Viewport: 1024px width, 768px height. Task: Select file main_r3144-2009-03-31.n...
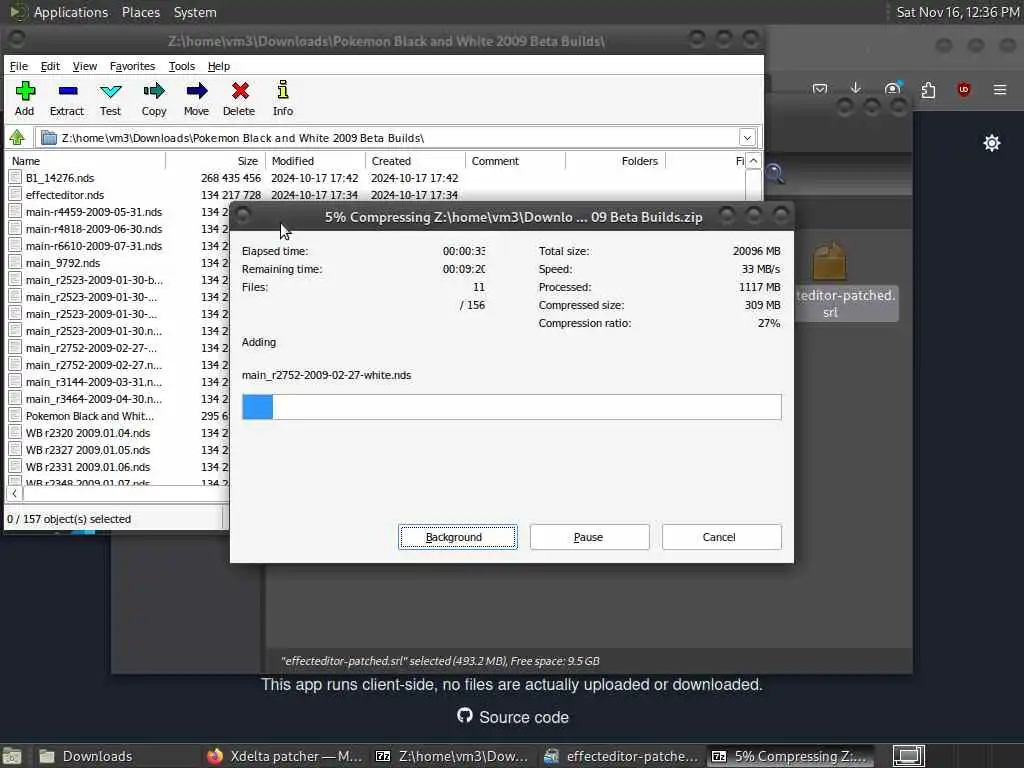(x=93, y=381)
